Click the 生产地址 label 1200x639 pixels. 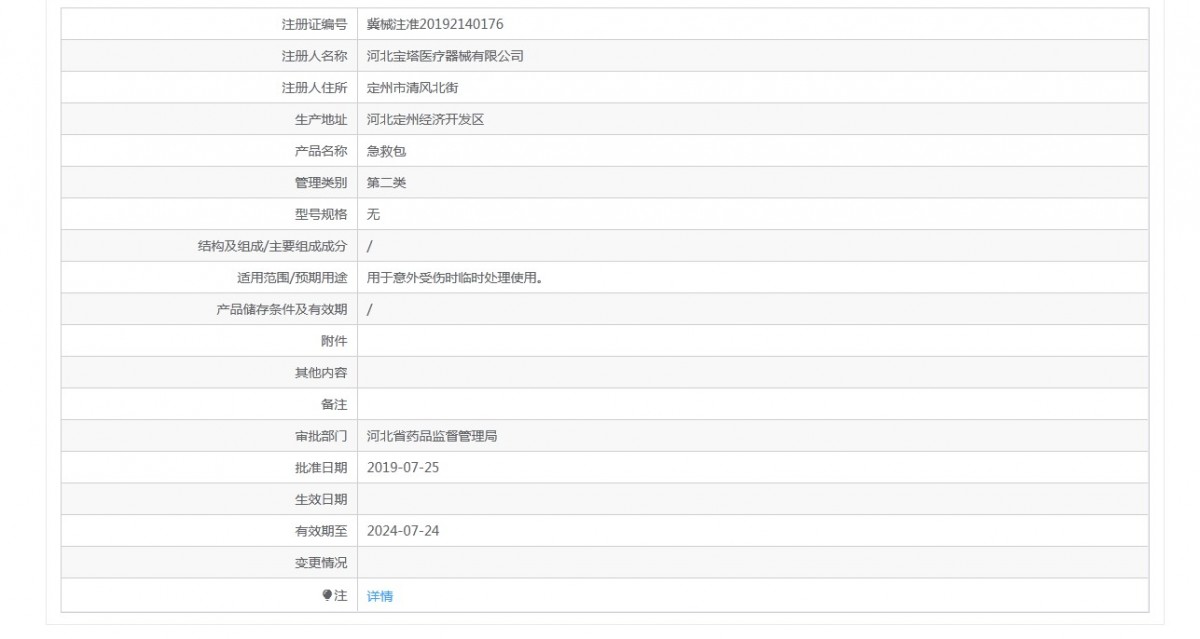[x=321, y=120]
